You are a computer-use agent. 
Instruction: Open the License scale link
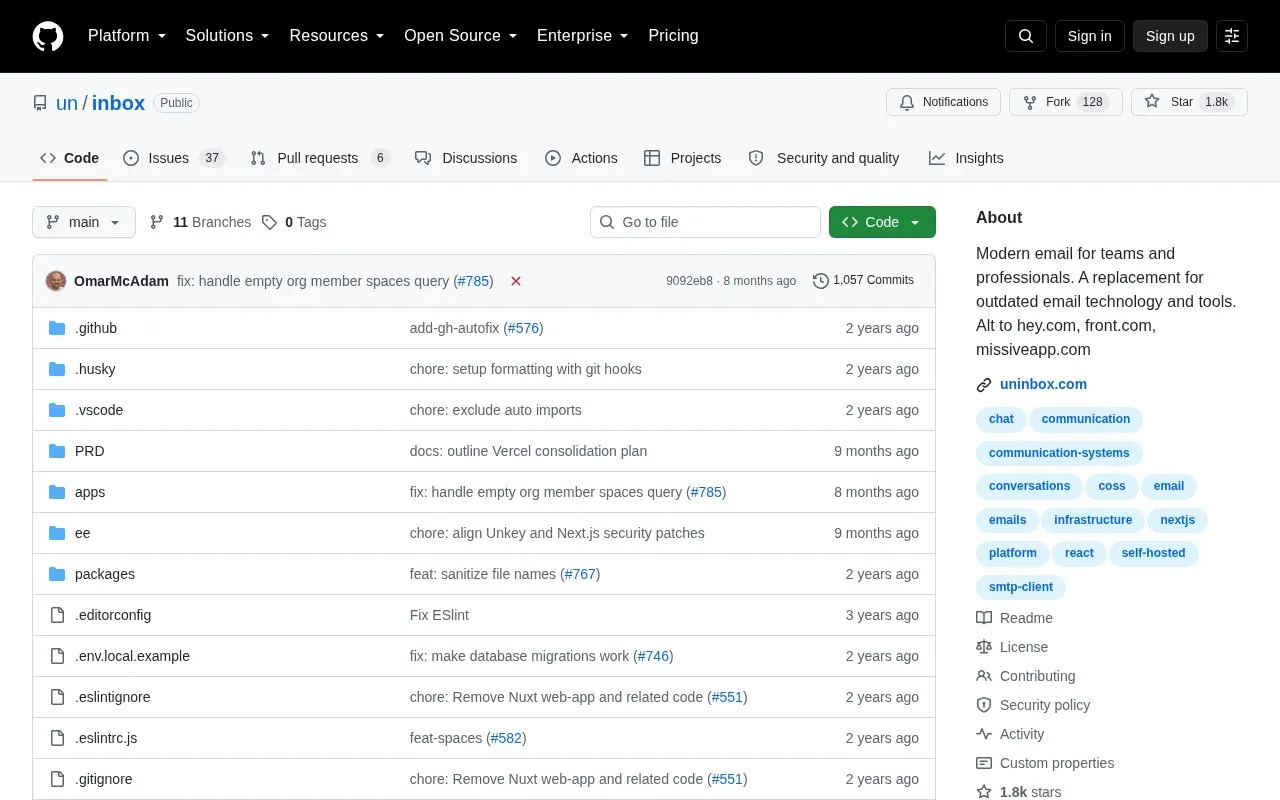pyautogui.click(x=1012, y=647)
